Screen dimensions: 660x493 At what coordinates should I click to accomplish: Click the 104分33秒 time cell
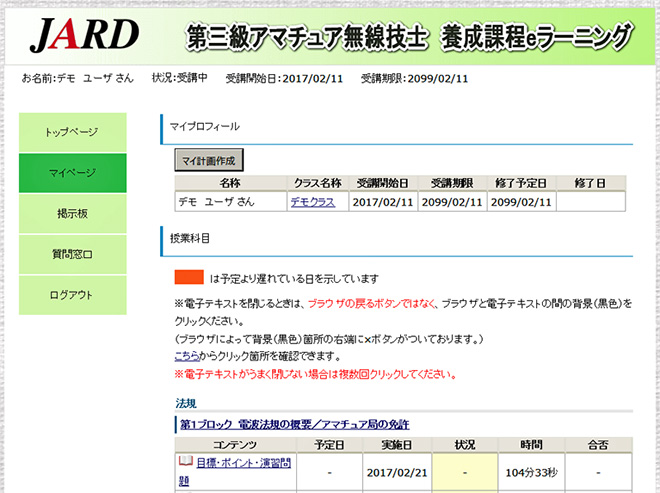(x=531, y=473)
